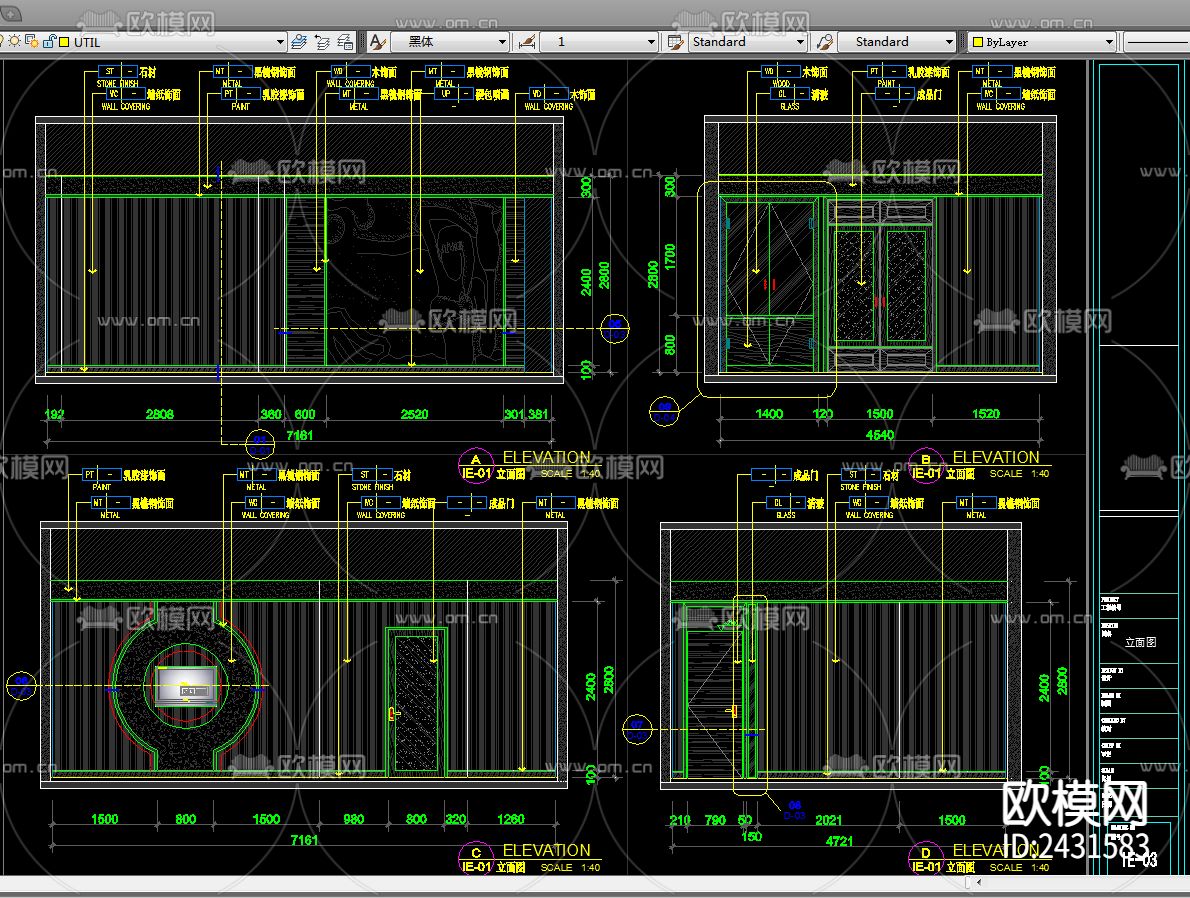This screenshot has height=898, width=1190.
Task: Toggle viewport freeze icon for UTIL layer
Action: click(31, 42)
